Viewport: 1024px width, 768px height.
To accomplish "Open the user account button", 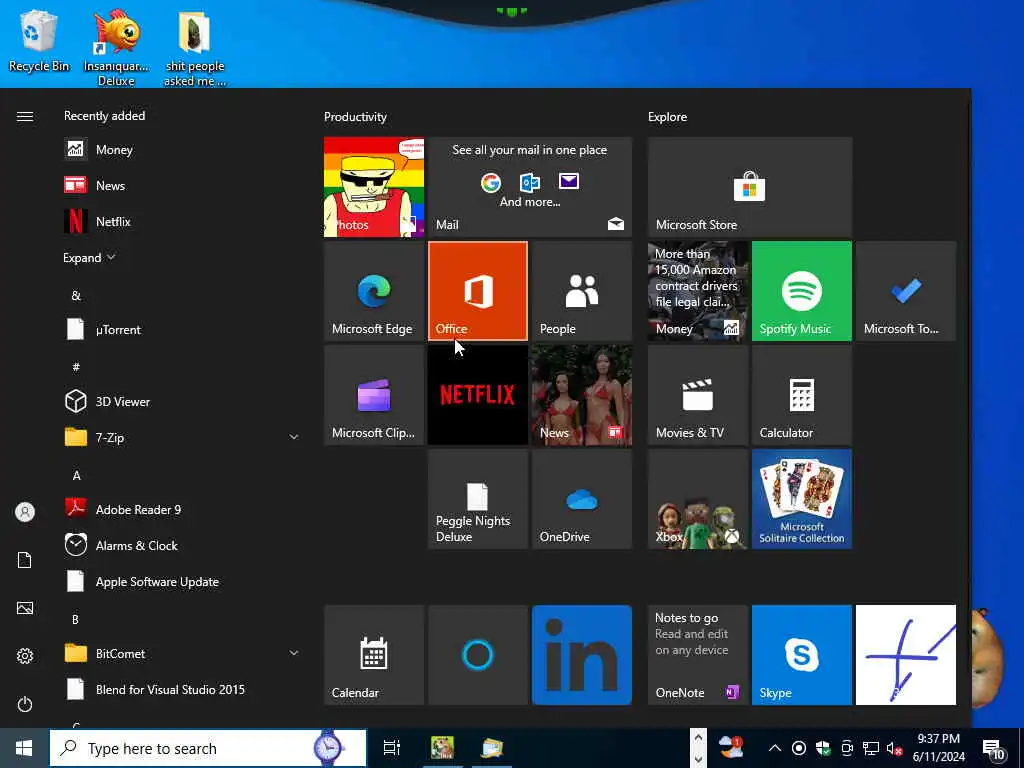I will (x=25, y=512).
